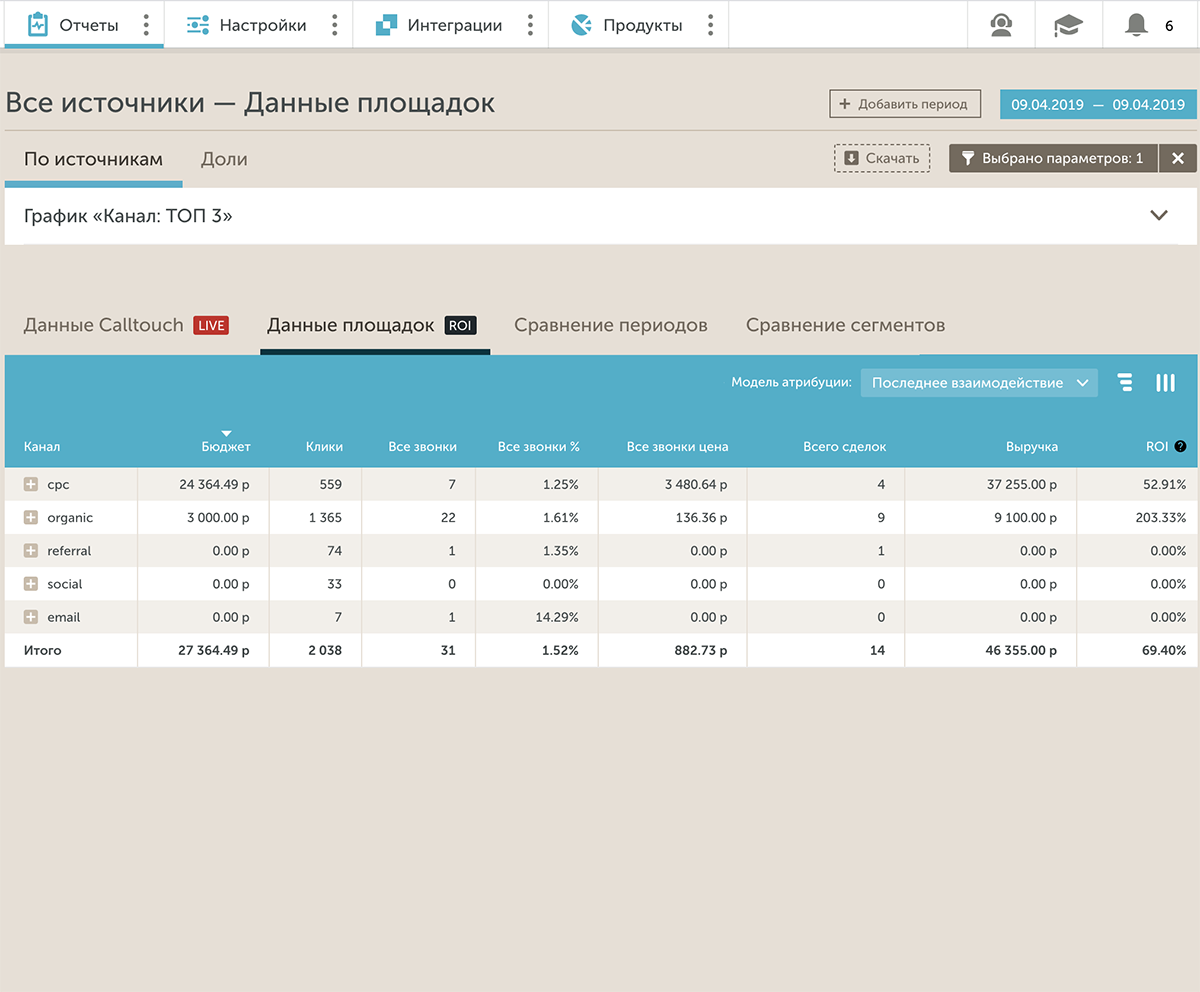The image size is (1200, 992).
Task: Click the social channel name
Action: click(65, 584)
